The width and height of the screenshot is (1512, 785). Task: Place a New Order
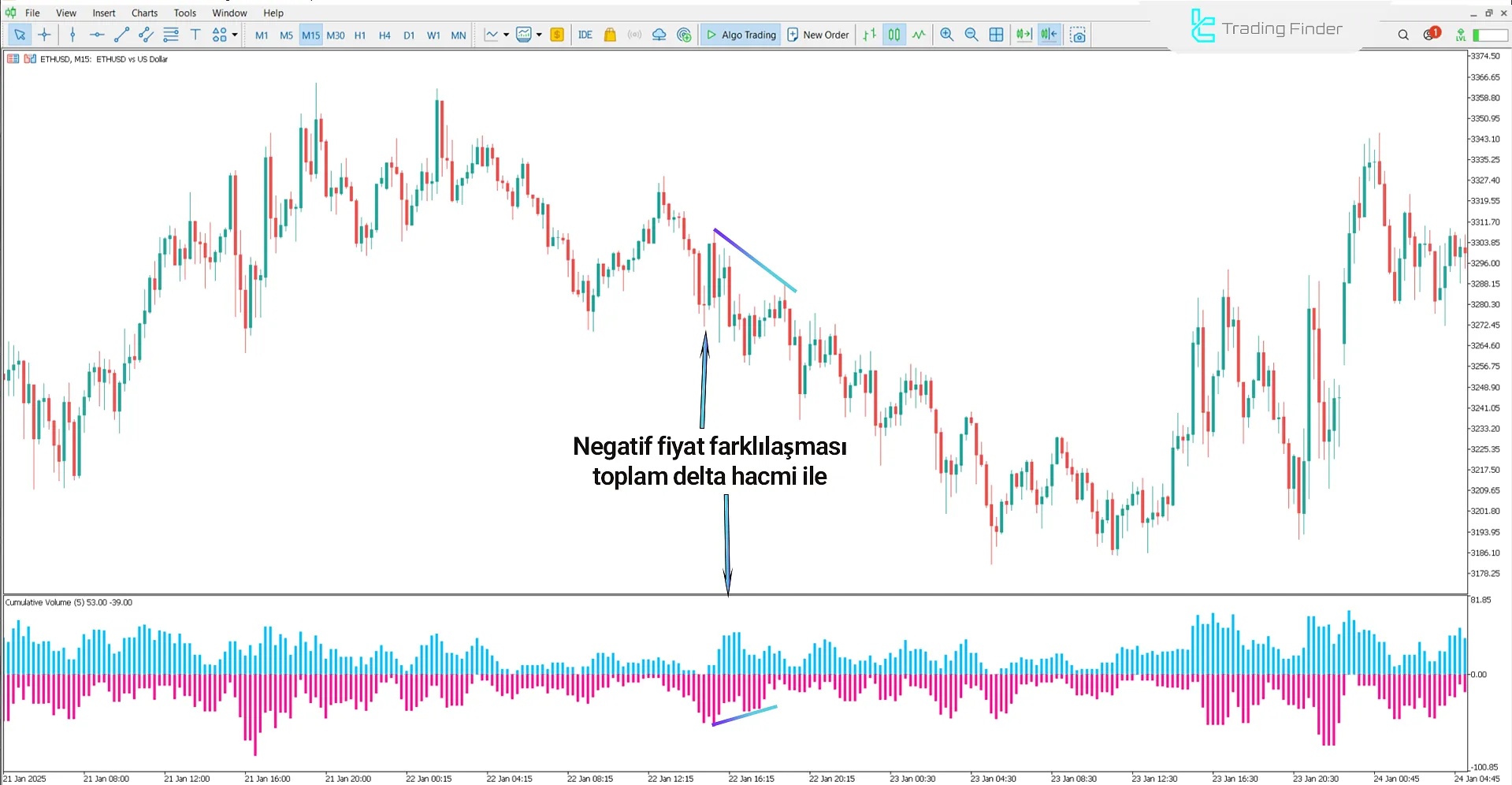[818, 35]
